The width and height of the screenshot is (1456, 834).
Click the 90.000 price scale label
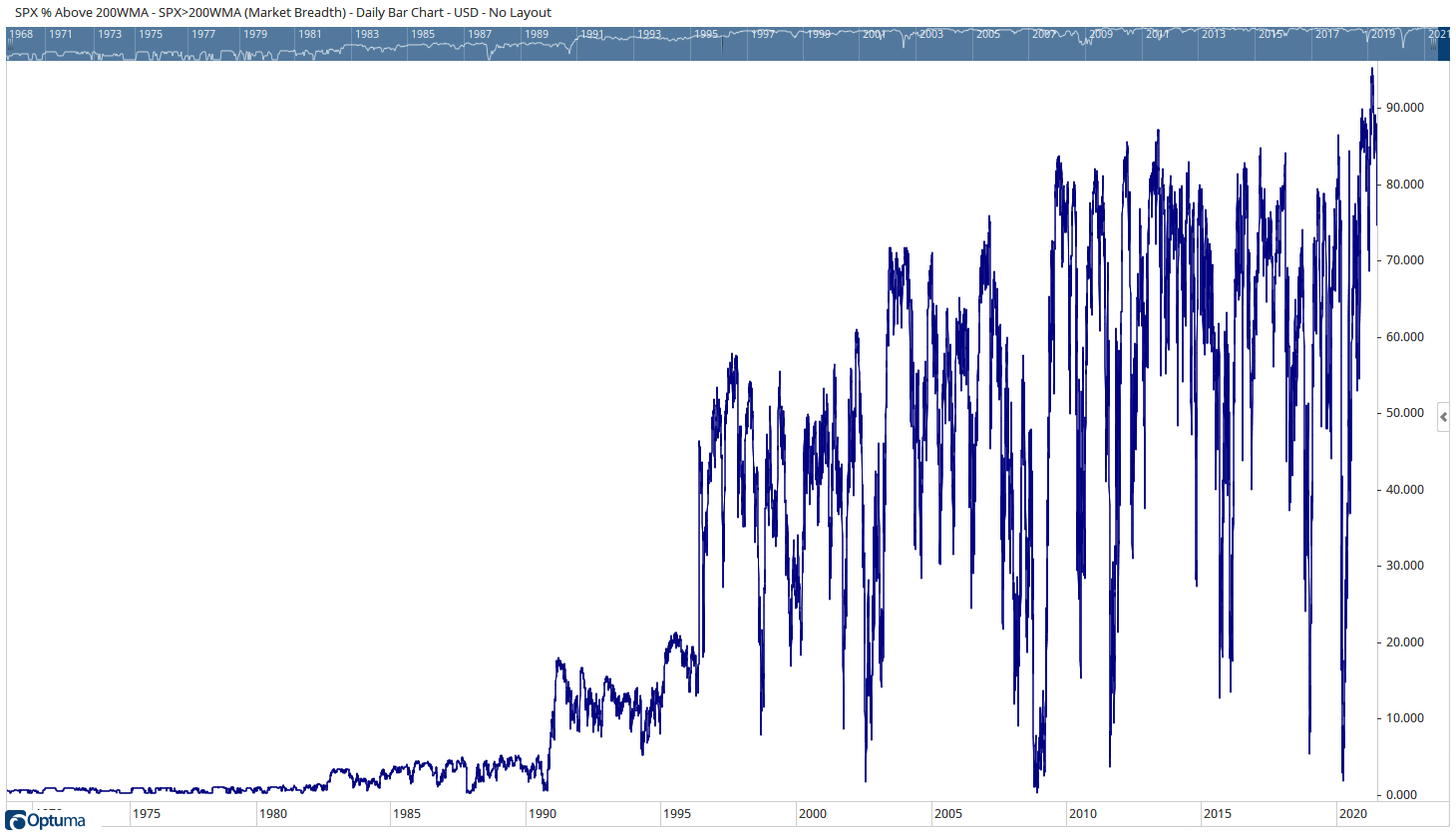(x=1405, y=108)
